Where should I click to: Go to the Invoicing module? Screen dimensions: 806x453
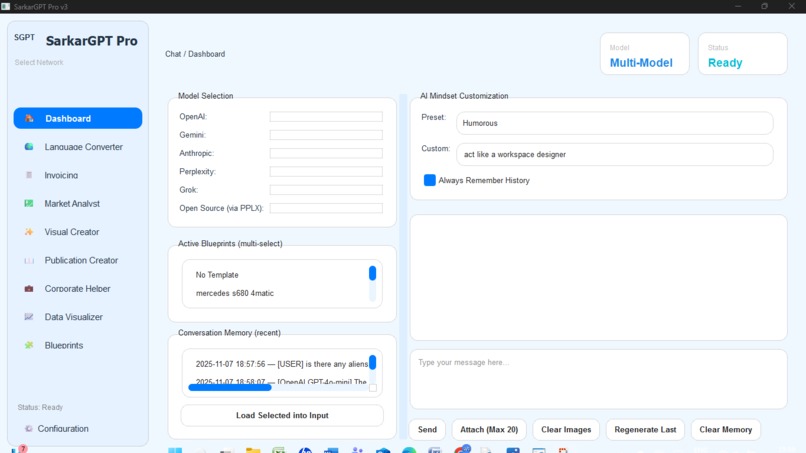tap(78, 175)
